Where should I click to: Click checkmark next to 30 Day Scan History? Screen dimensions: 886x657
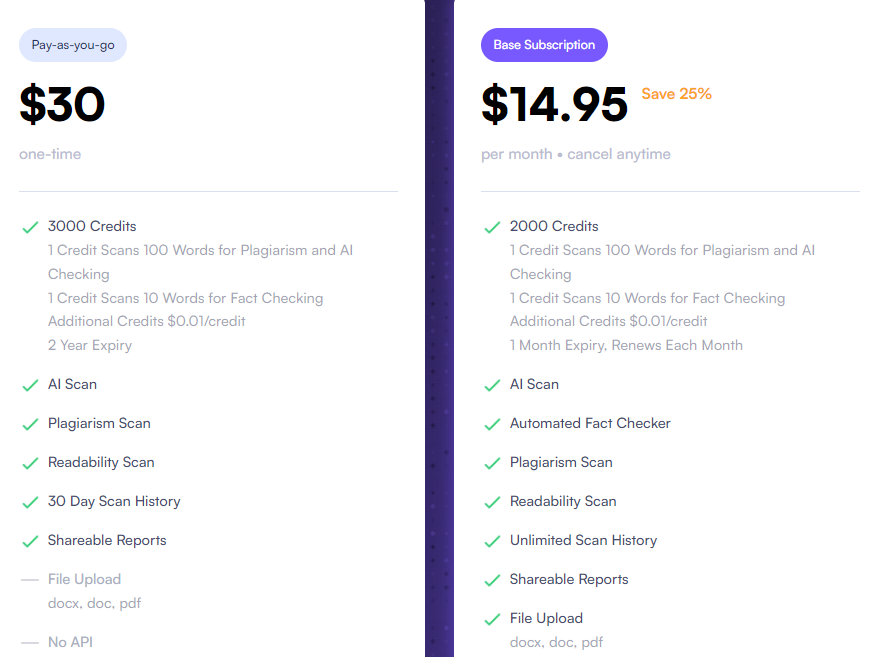click(x=30, y=502)
